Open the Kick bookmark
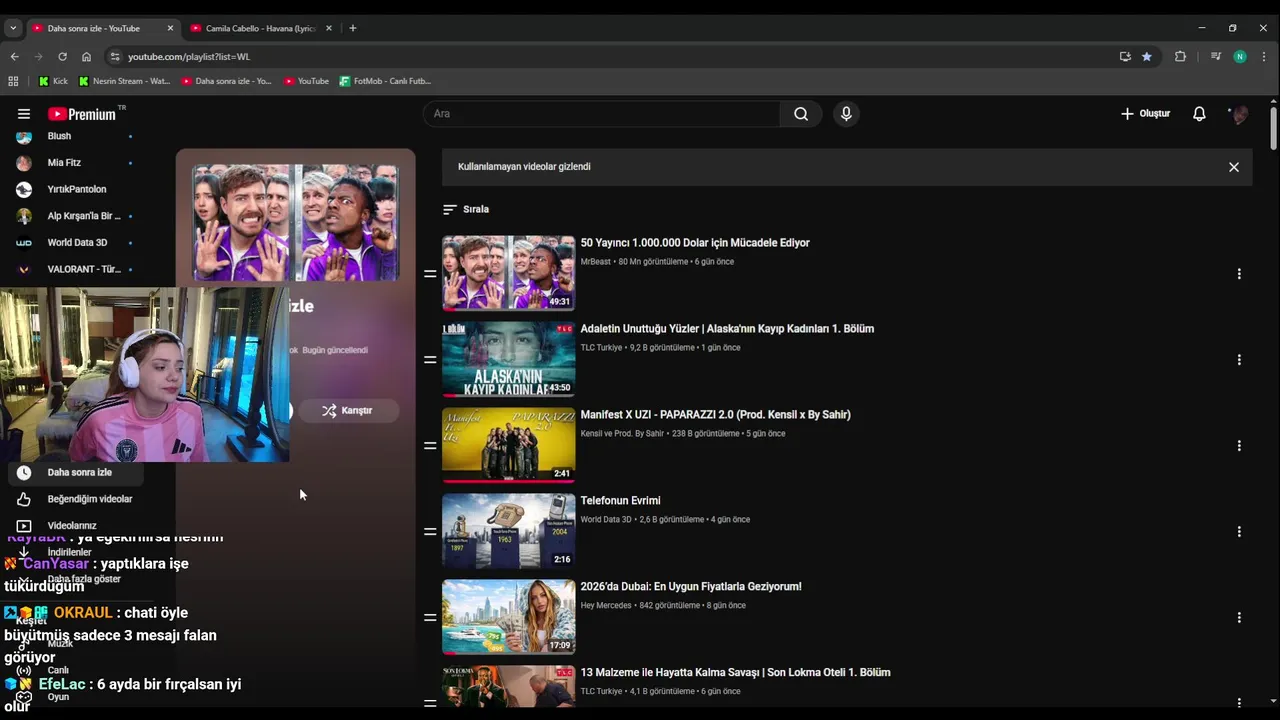Image resolution: width=1280 pixels, height=720 pixels. 54,81
